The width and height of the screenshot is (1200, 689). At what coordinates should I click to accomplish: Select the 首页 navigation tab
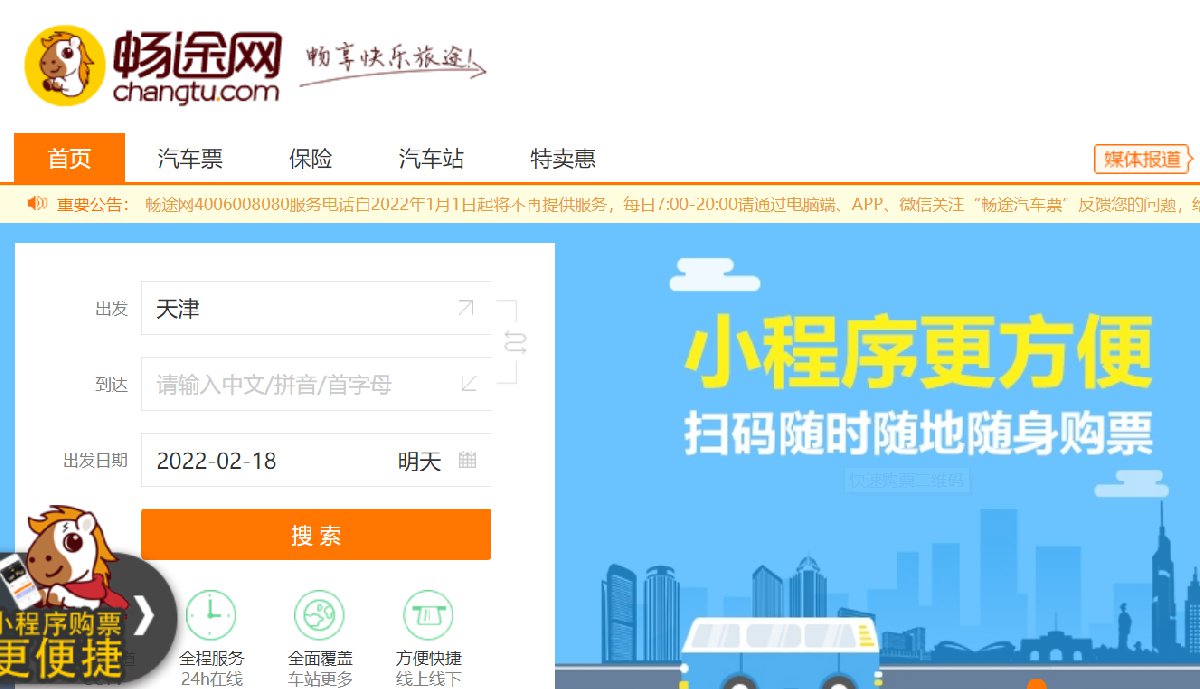pyautogui.click(x=69, y=158)
